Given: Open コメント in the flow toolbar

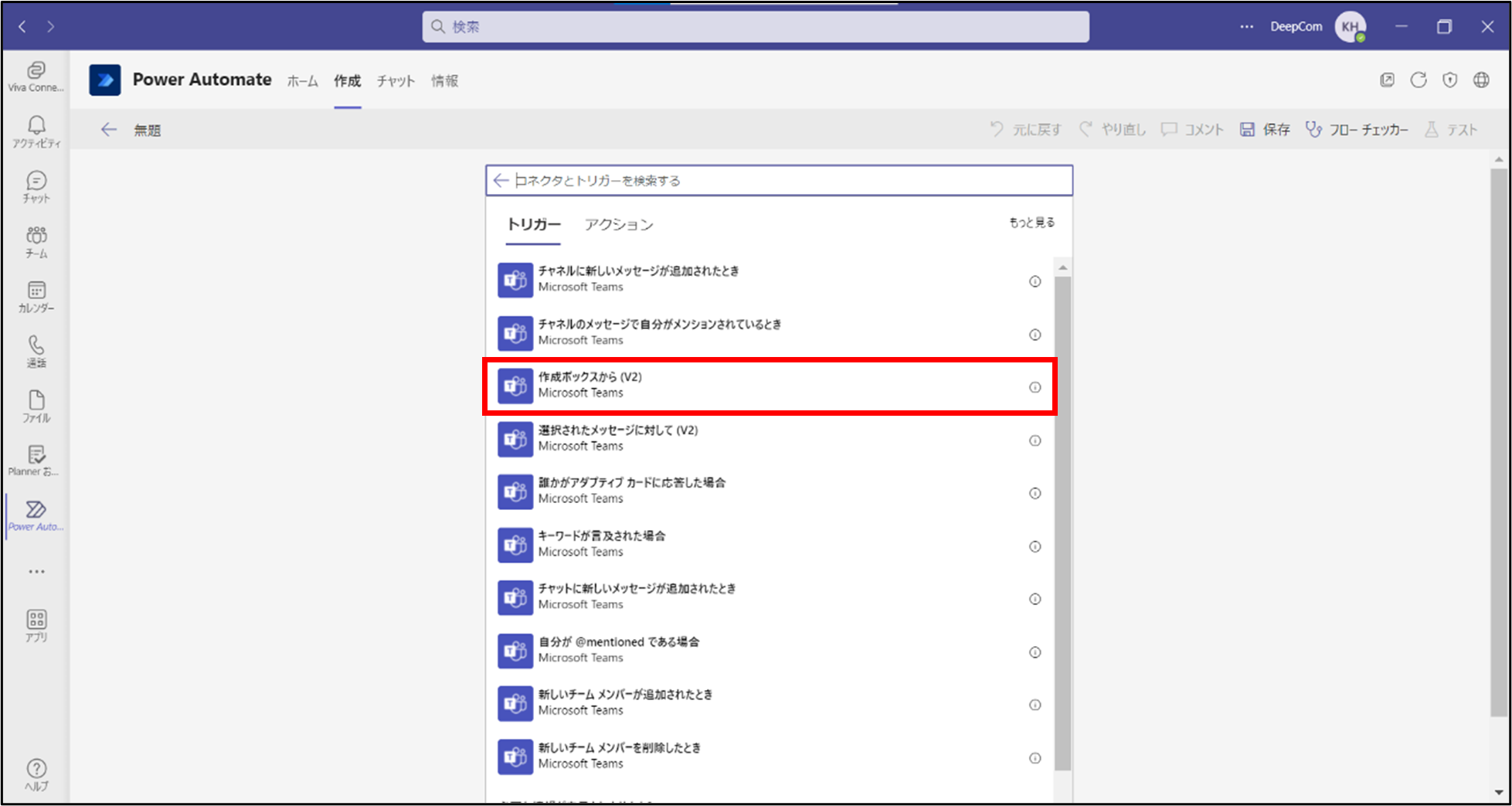Looking at the screenshot, I should pos(1193,130).
